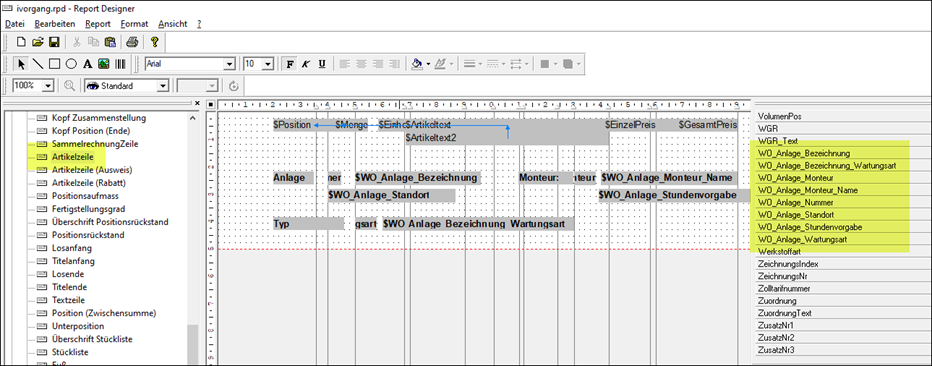Open the Standard view dropdown

[x=163, y=86]
